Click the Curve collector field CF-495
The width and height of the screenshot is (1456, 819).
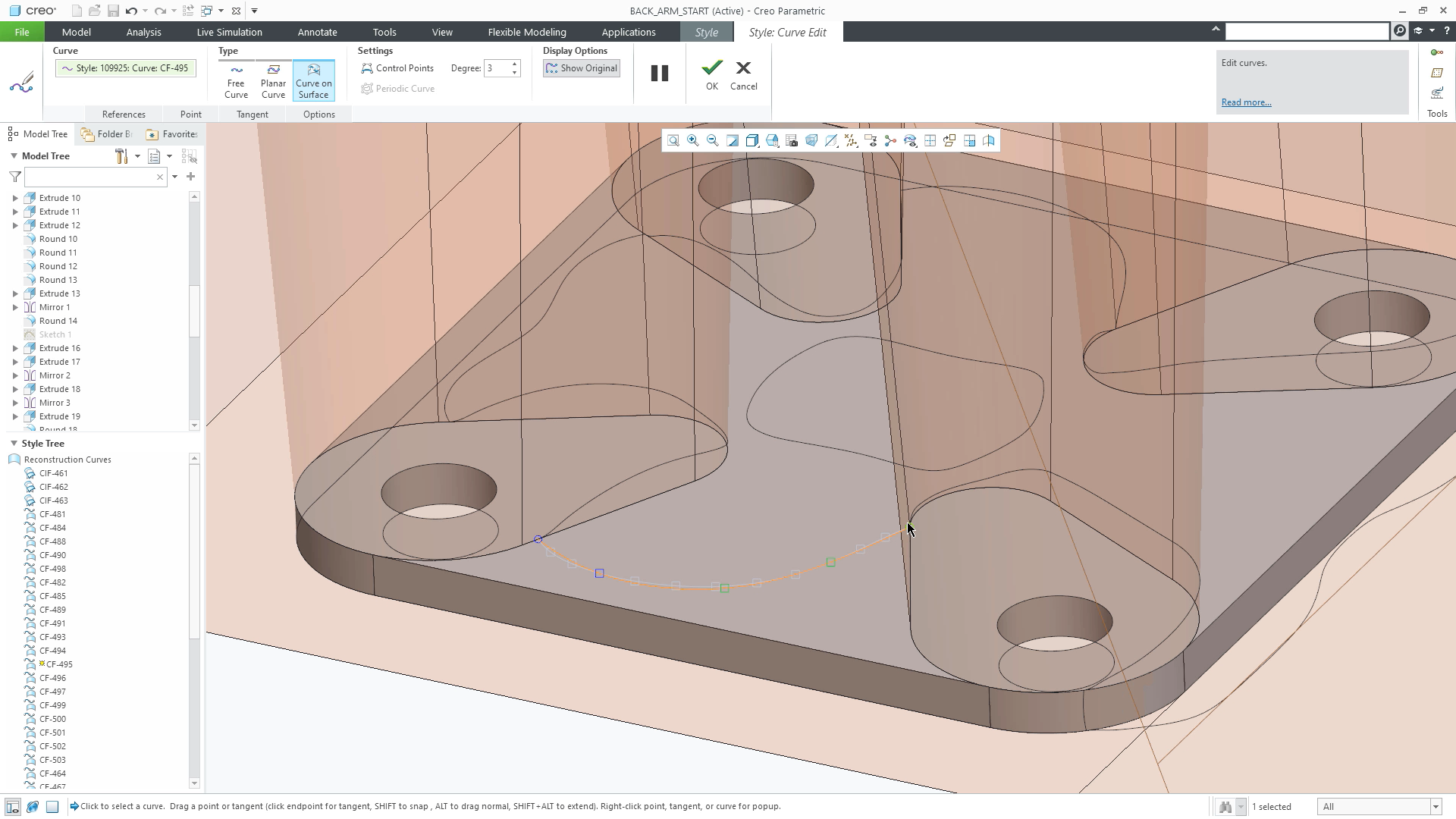tap(125, 68)
